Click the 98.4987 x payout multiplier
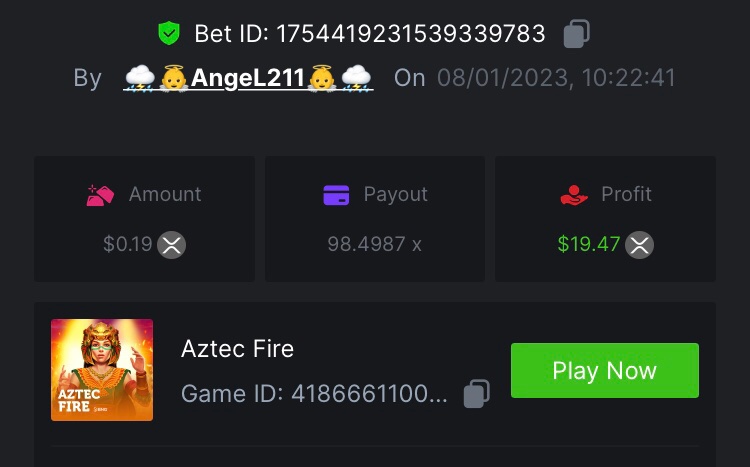This screenshot has width=750, height=467. pos(374,244)
